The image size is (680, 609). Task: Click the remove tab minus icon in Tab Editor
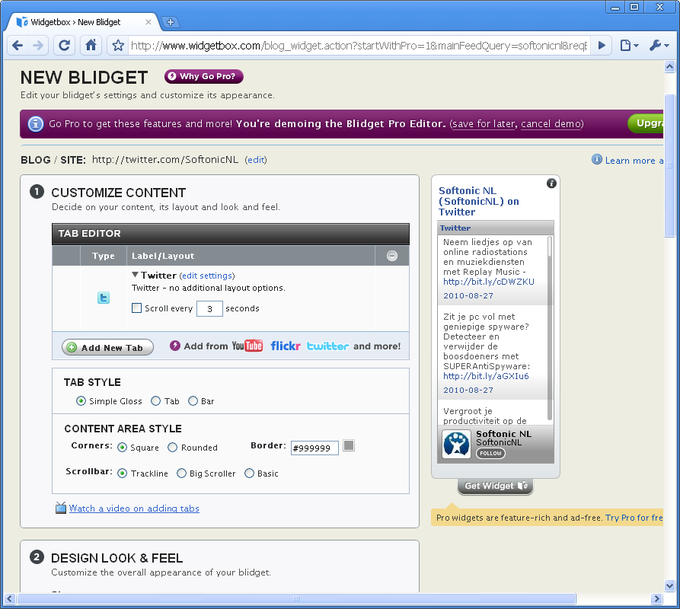(x=392, y=256)
